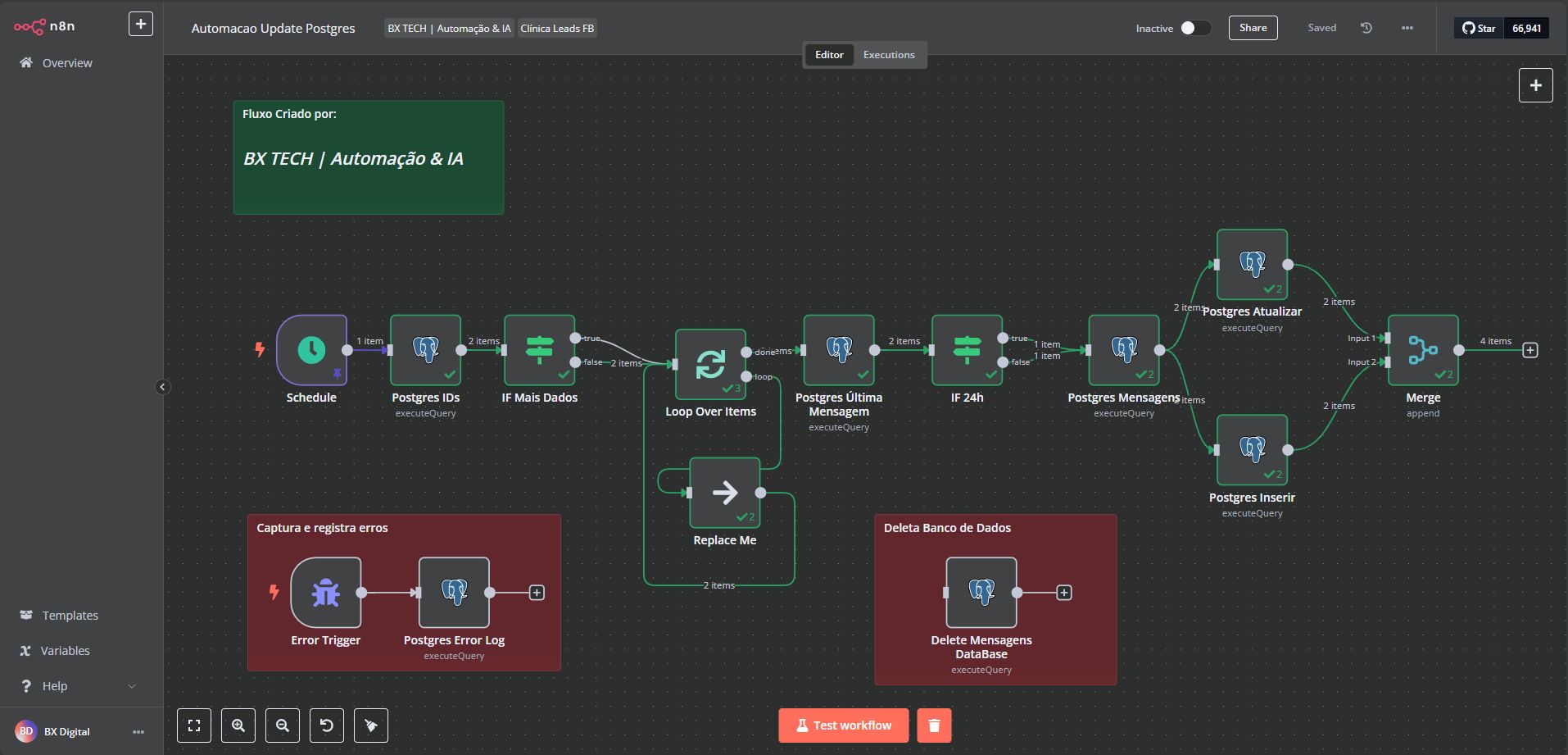Select the Postgres Inserir node
Viewport: 1568px width, 755px height.
(1252, 450)
